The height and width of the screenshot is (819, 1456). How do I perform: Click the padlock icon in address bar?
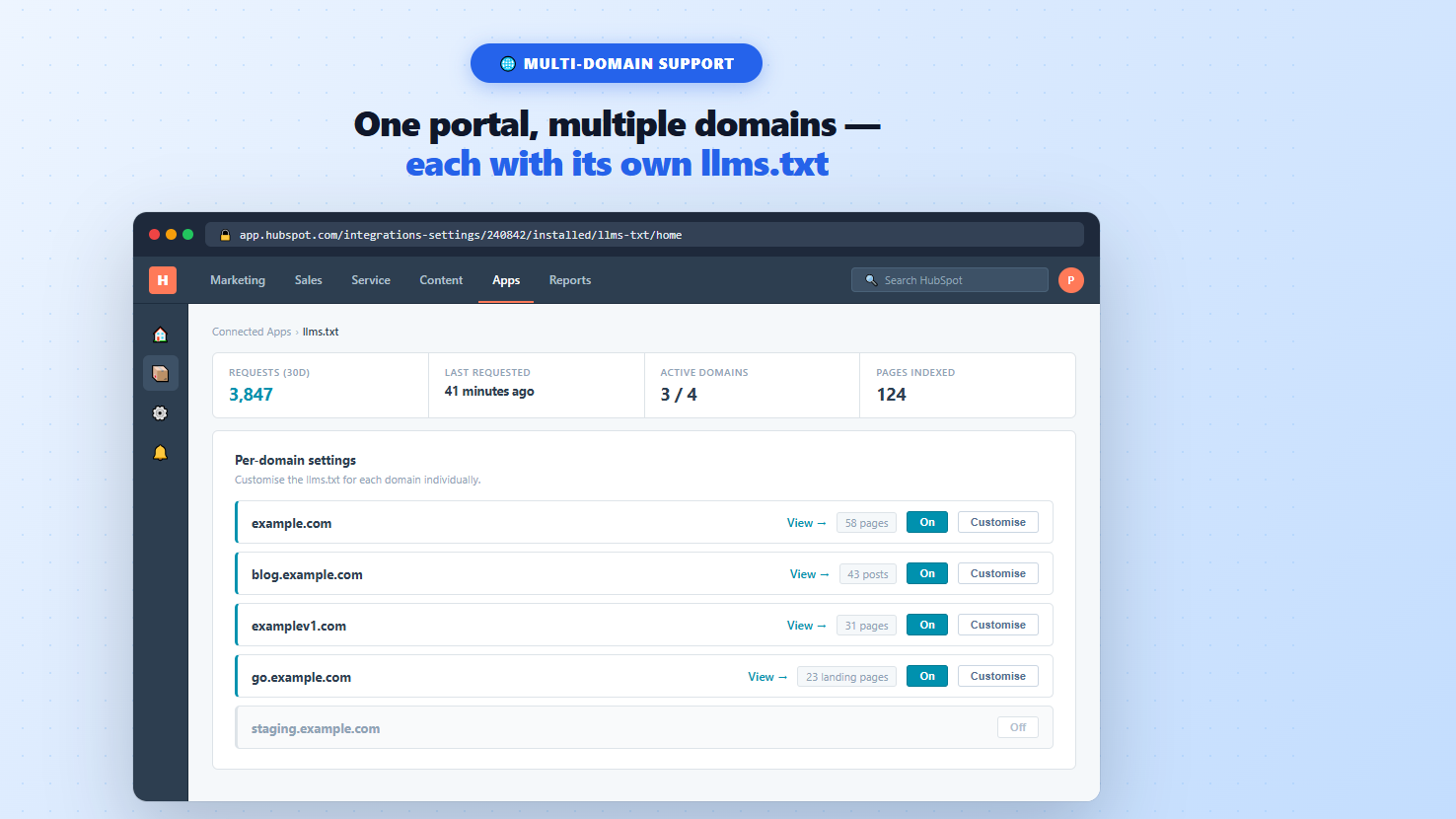pyautogui.click(x=225, y=235)
